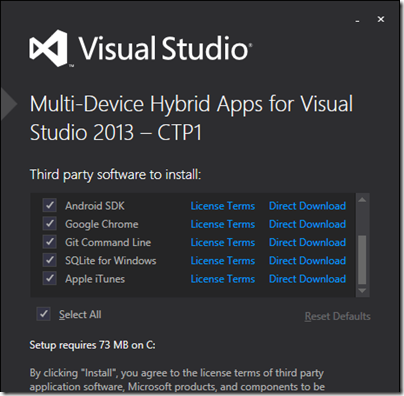Click the Reset Defaults link
The width and height of the screenshot is (404, 396).
(337, 316)
